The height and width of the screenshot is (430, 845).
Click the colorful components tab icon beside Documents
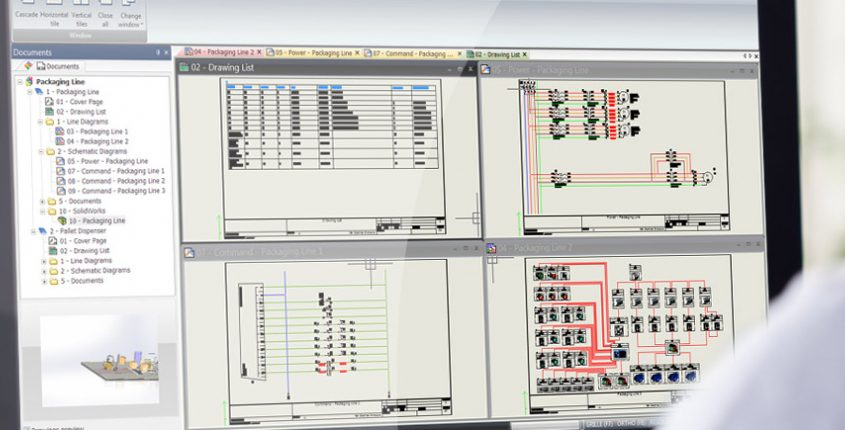coord(28,66)
